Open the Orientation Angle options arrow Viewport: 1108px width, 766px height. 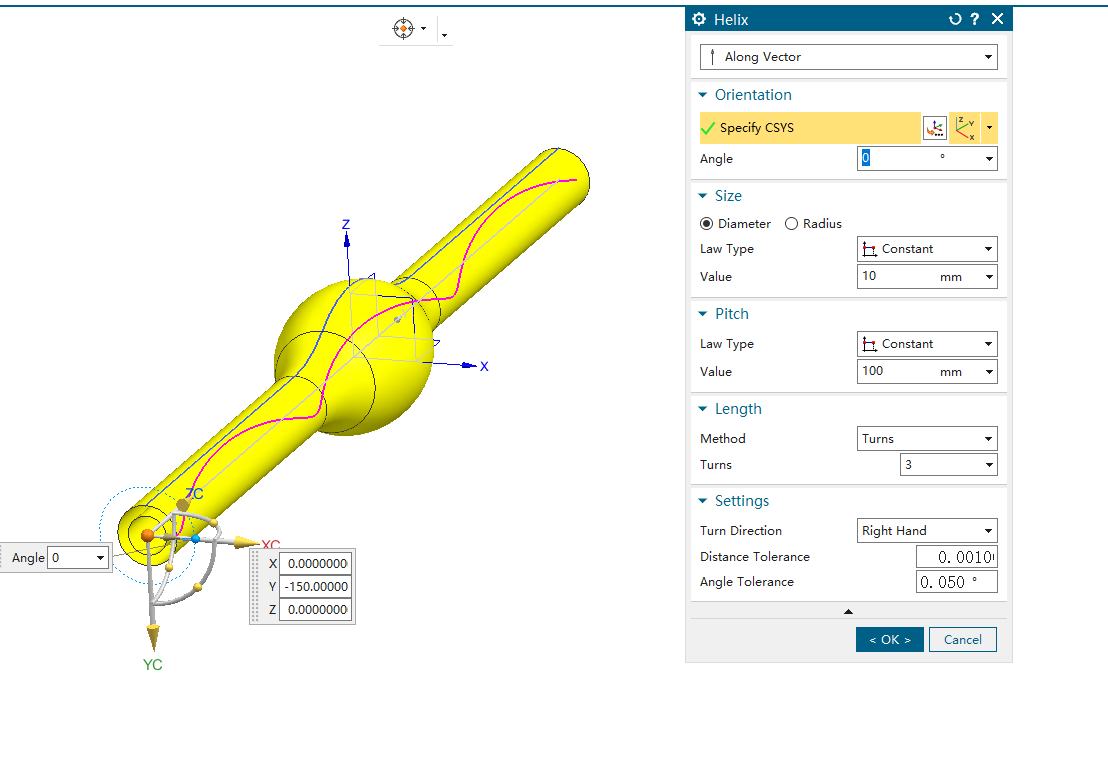[989, 159]
